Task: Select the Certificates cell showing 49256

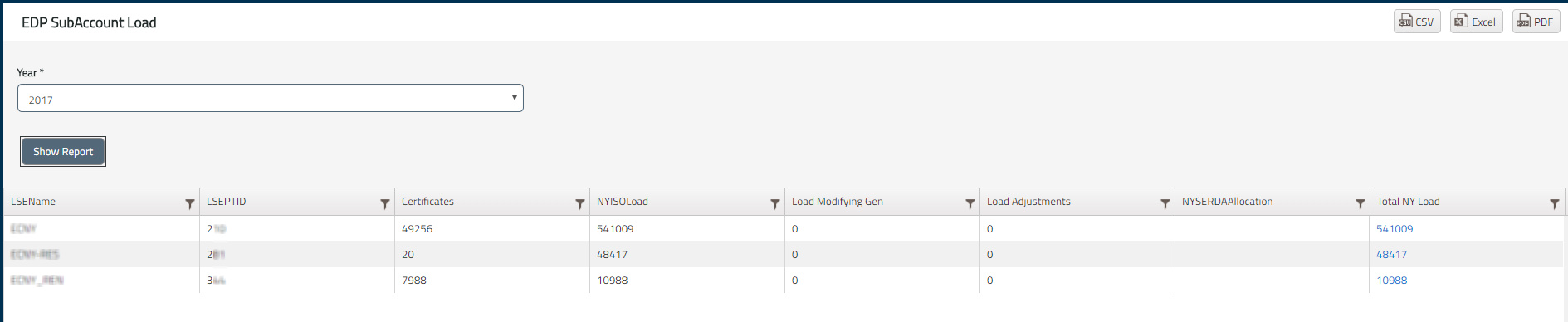Action: pos(492,229)
